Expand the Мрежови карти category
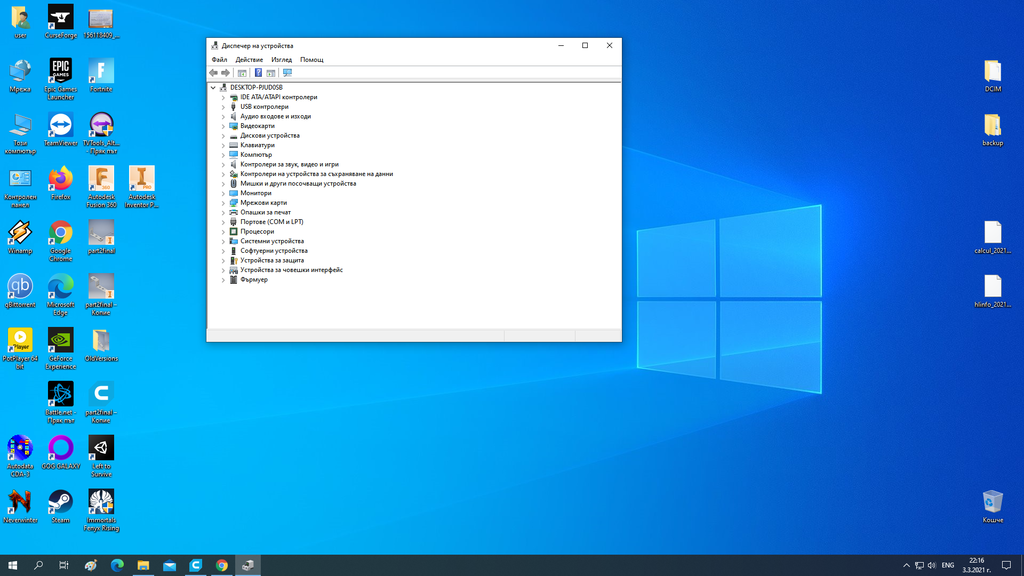This screenshot has width=1024, height=576. pyautogui.click(x=223, y=203)
